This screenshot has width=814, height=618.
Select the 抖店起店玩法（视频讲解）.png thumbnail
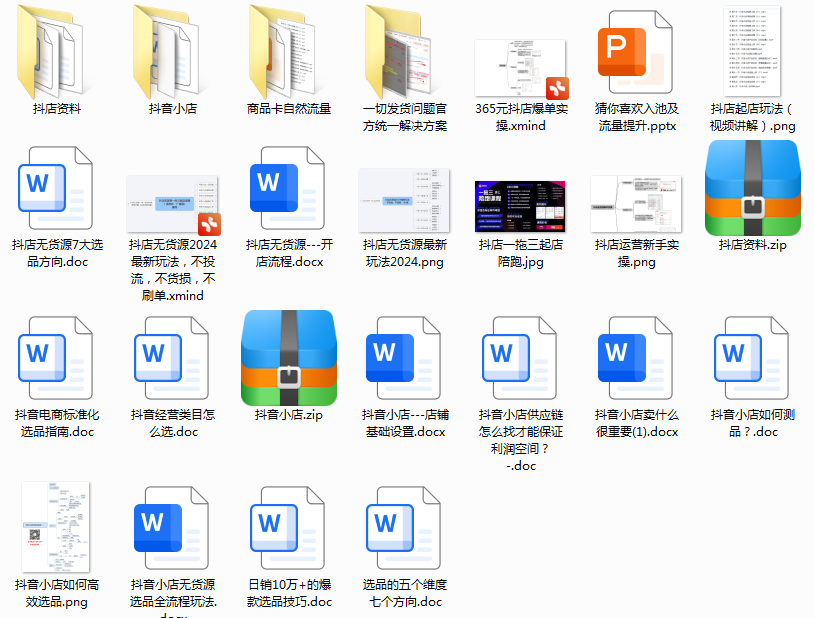(x=752, y=51)
